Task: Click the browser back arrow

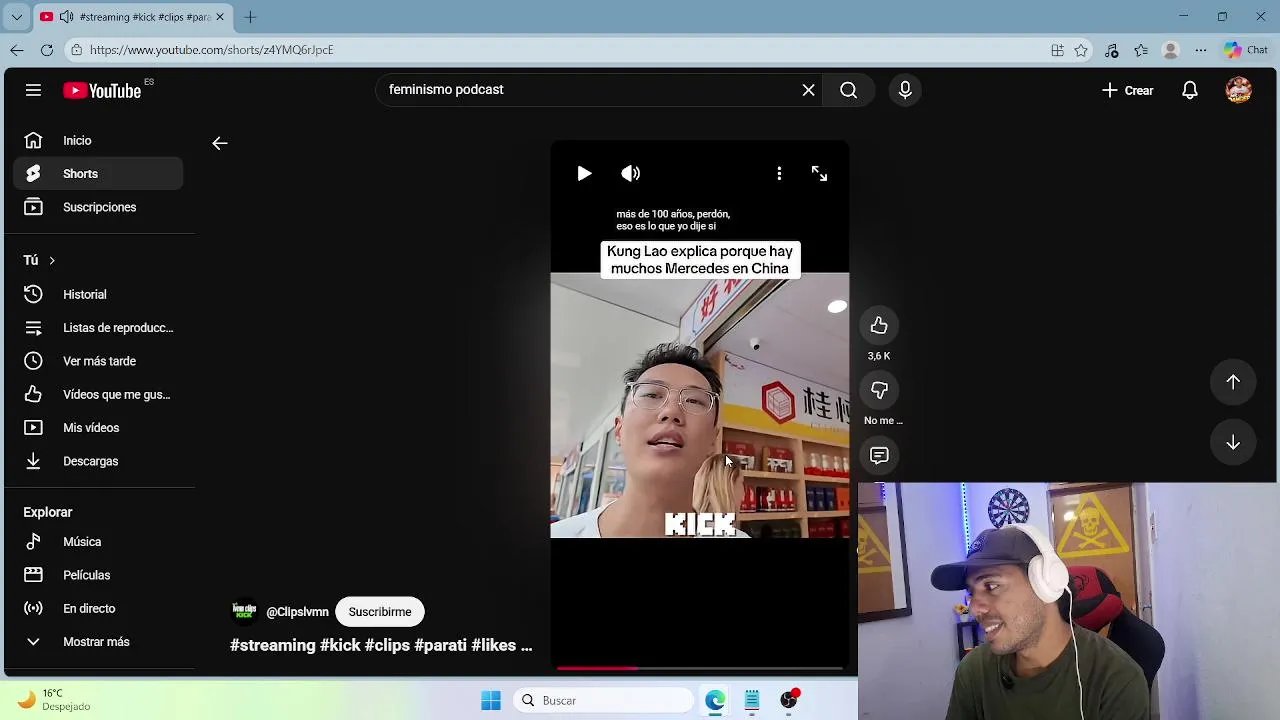Action: point(17,50)
